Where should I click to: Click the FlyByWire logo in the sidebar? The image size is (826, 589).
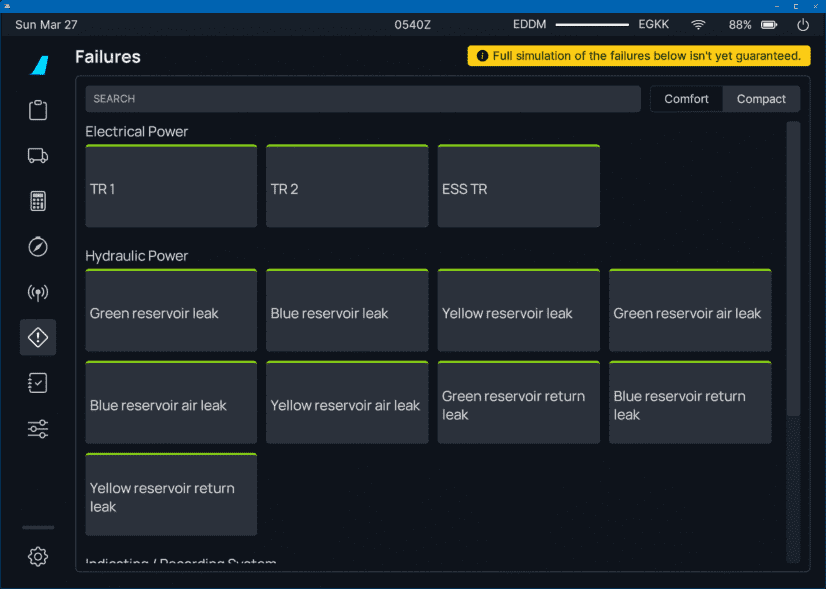38,65
